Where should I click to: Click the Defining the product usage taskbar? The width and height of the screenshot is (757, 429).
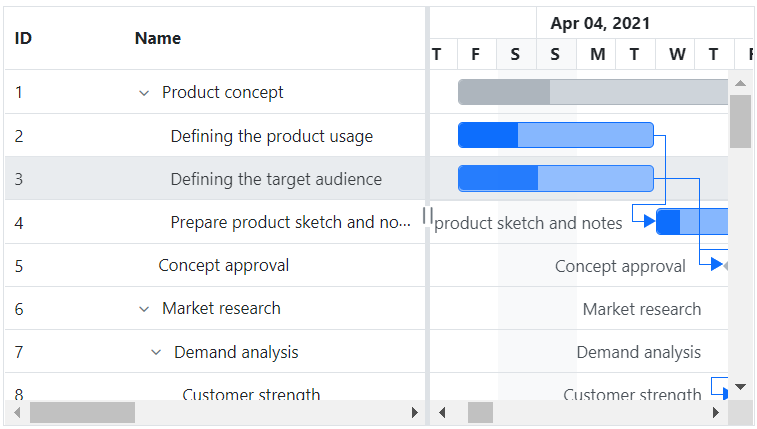point(555,135)
